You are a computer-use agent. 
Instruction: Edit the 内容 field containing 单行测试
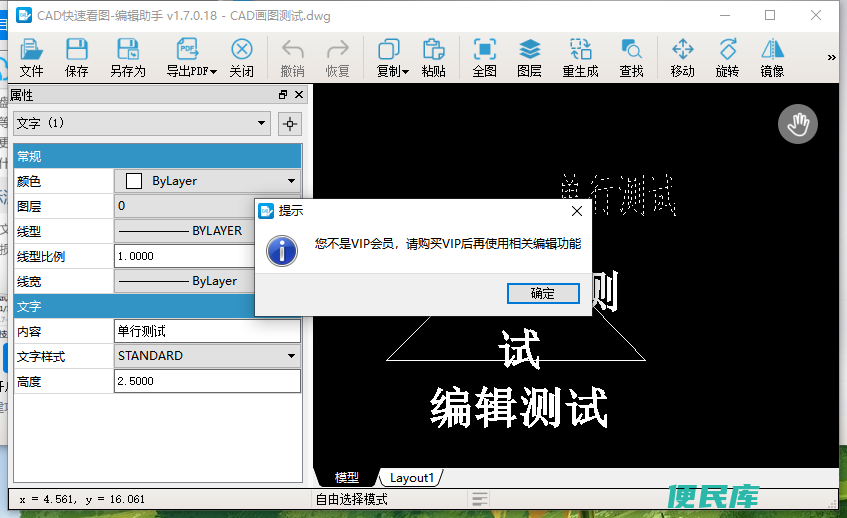click(x=207, y=331)
